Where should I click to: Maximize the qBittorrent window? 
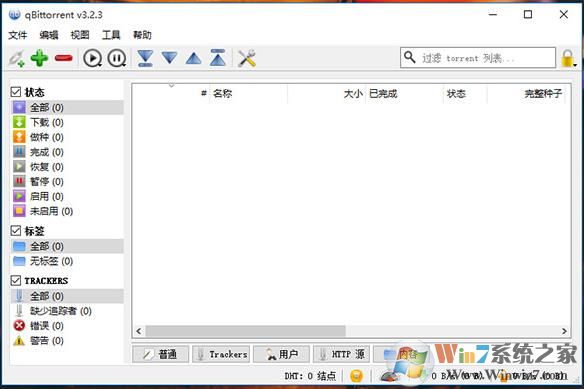[528, 15]
